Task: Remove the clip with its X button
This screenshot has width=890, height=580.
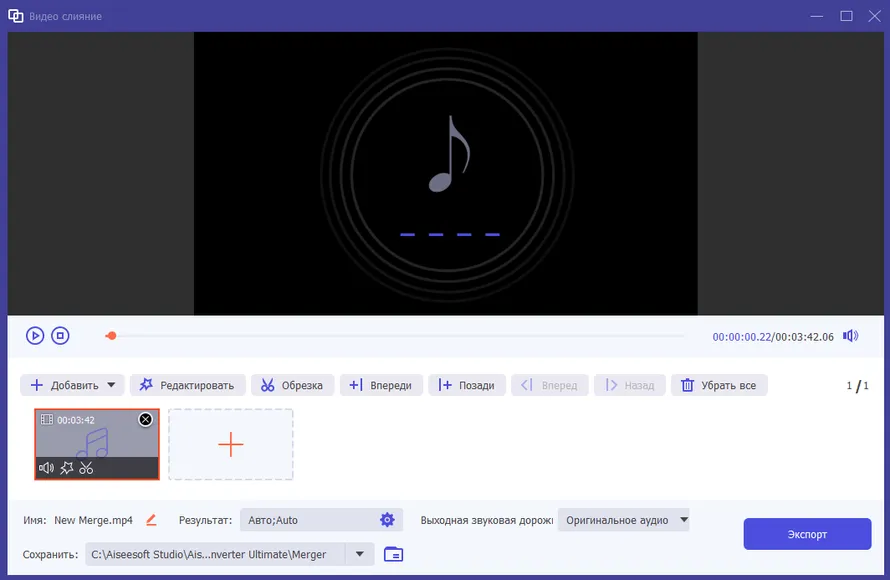Action: [x=145, y=419]
